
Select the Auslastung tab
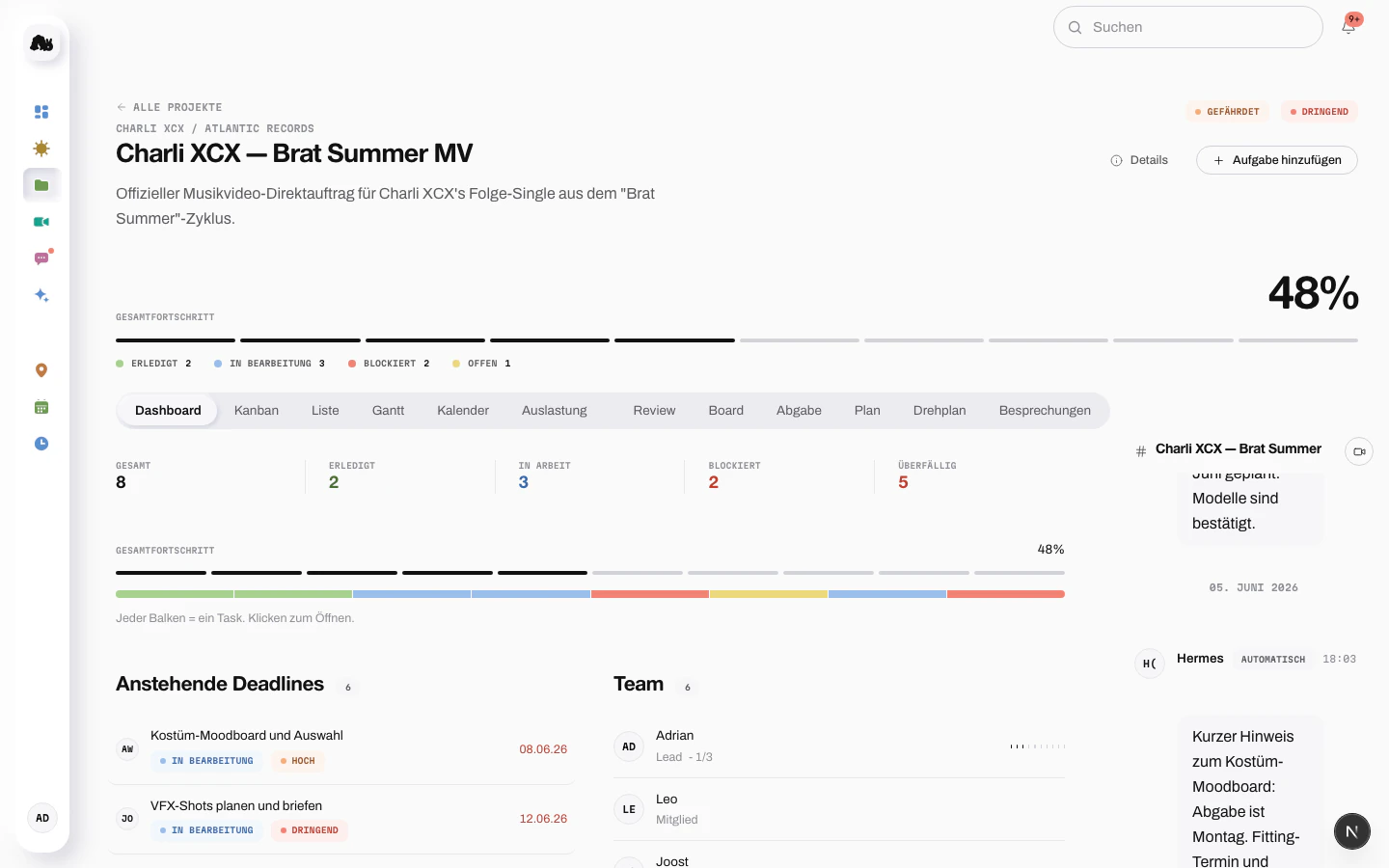click(555, 410)
